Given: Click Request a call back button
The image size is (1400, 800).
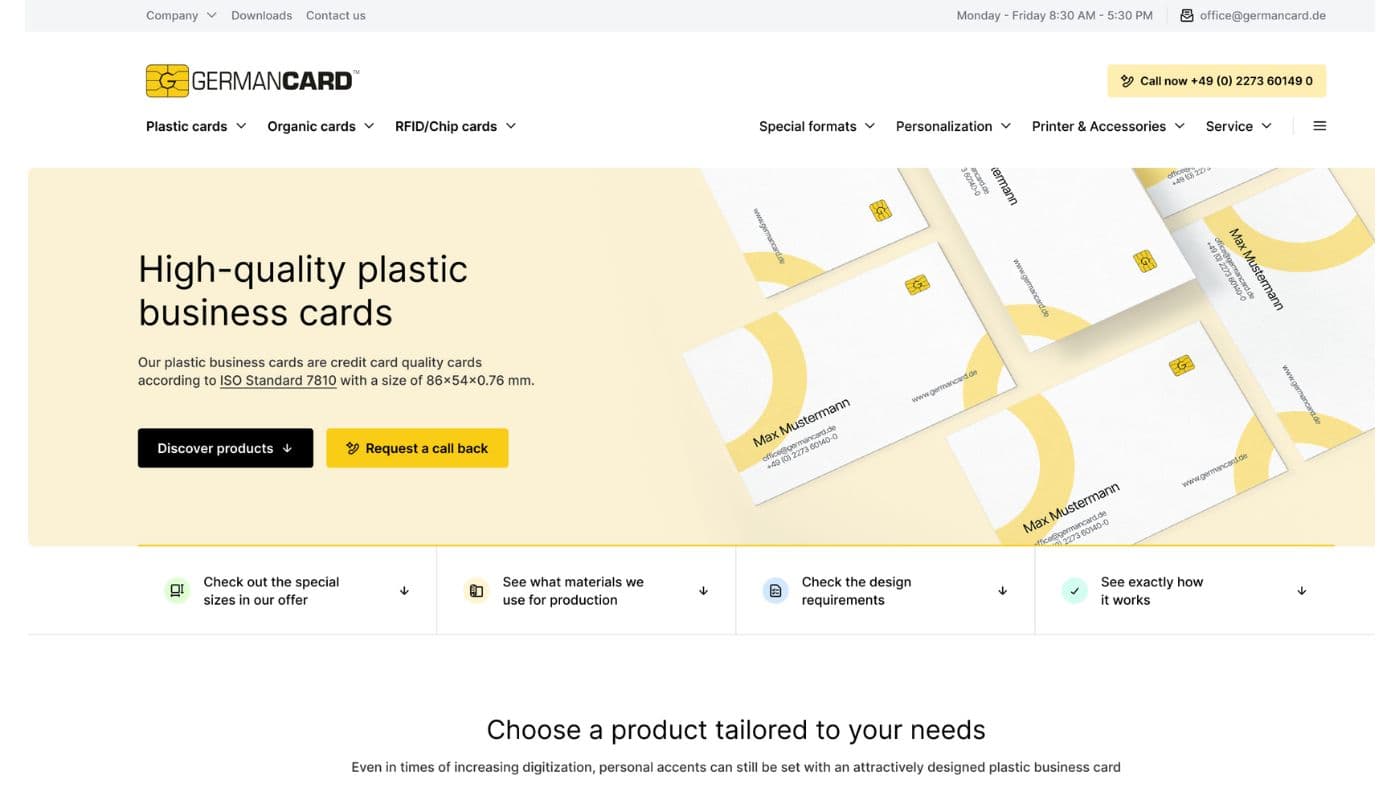Looking at the screenshot, I should tap(417, 448).
